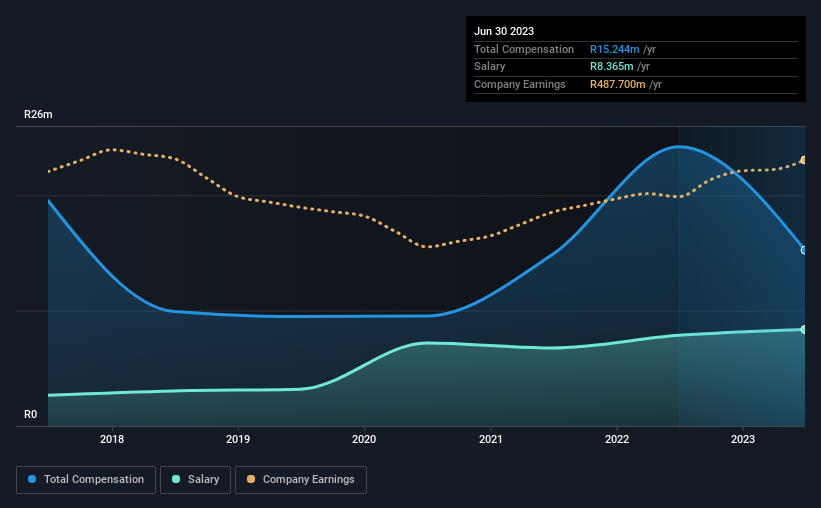Viewport: 821px width, 508px height.
Task: Select the 2023 x-axis label
Action: (x=743, y=439)
